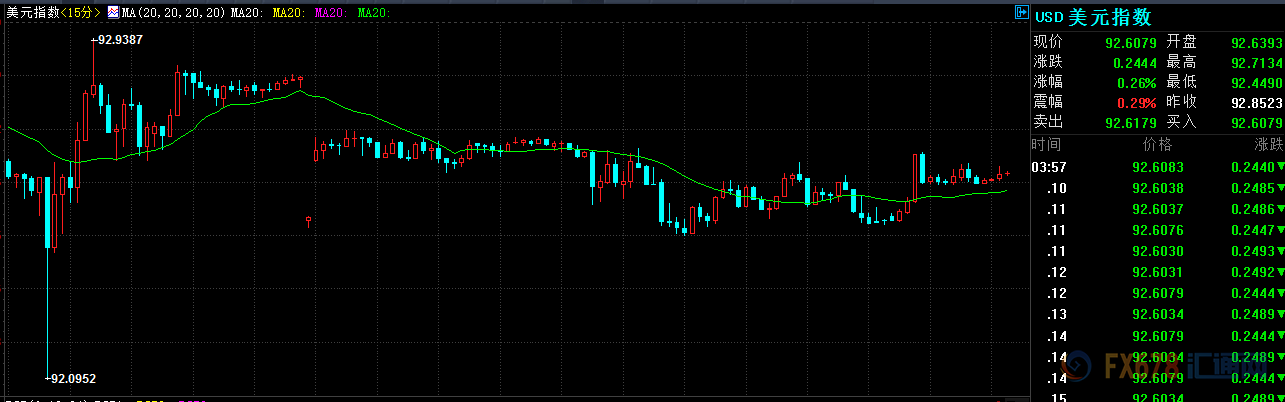Select the high price label 92.9387

pyautogui.click(x=119, y=39)
